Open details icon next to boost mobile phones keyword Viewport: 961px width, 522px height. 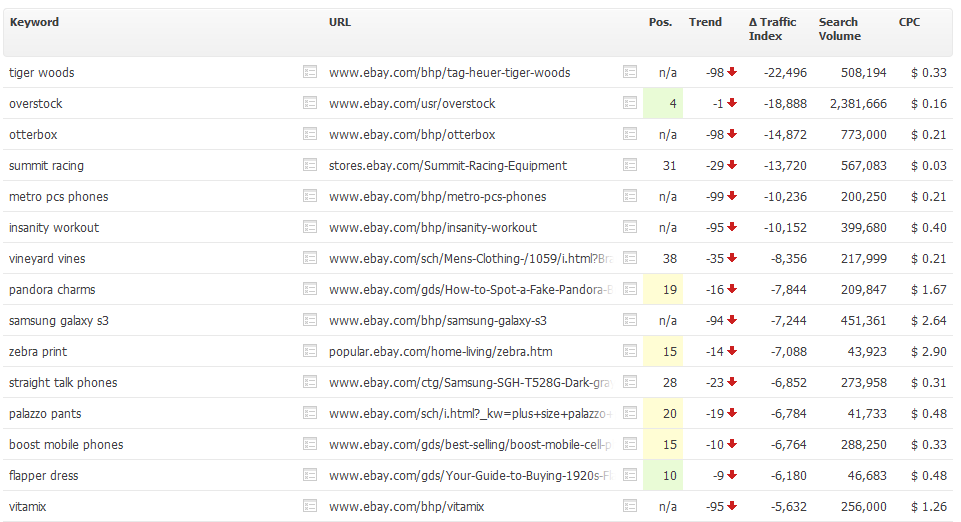[x=310, y=444]
